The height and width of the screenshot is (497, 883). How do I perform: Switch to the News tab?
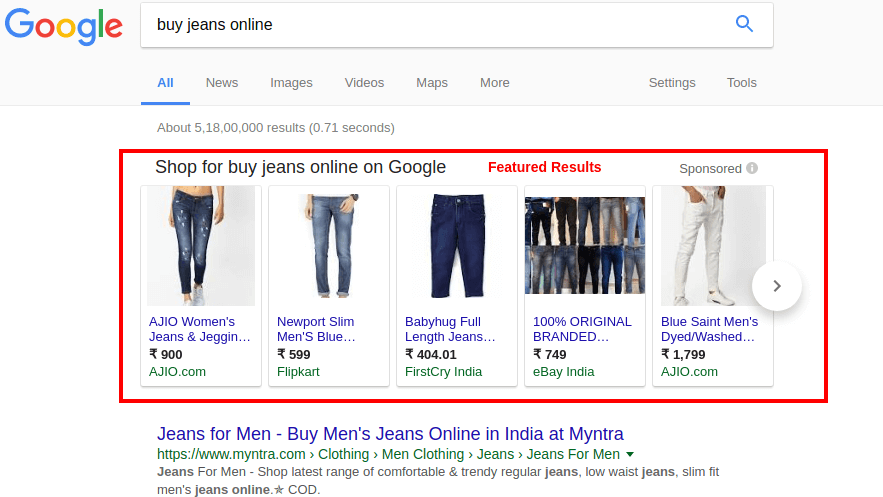[222, 83]
